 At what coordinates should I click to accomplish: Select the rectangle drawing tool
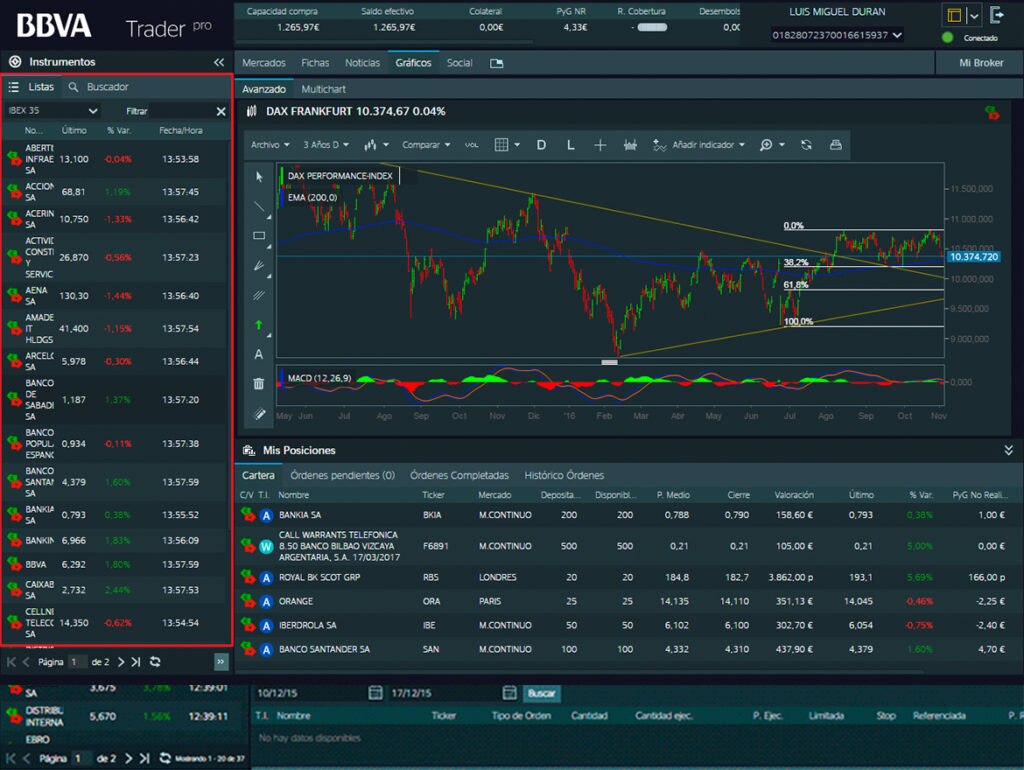pos(259,236)
